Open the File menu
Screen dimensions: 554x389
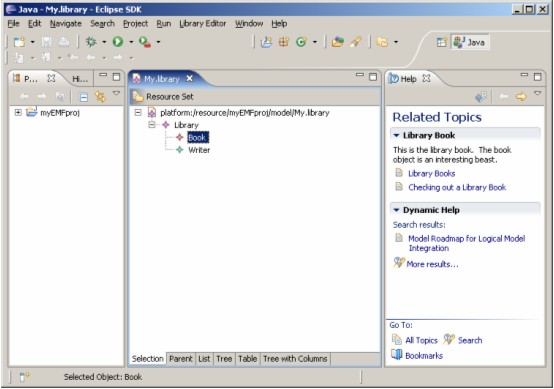(x=13, y=24)
